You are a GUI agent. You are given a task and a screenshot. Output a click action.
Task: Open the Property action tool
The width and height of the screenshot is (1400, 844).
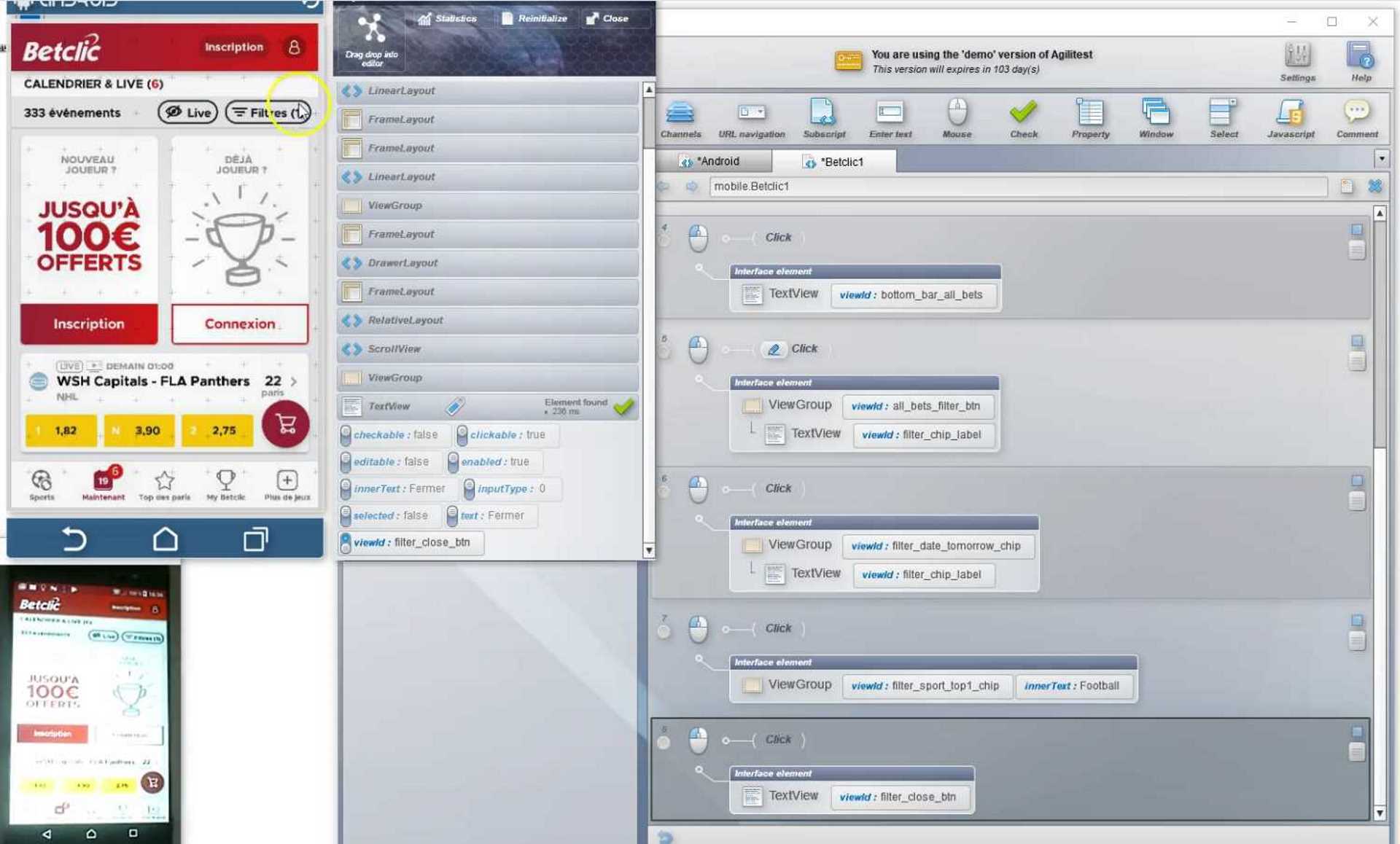[x=1090, y=118]
